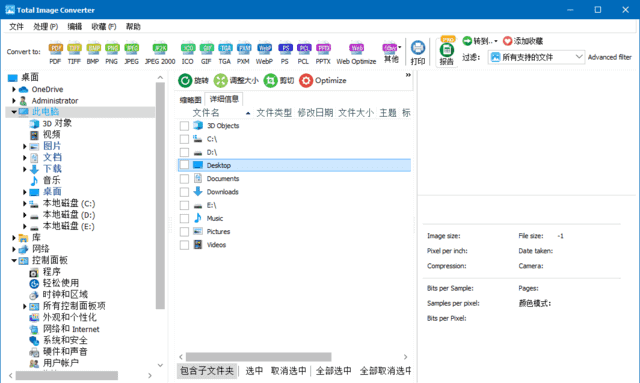Image resolution: width=640 pixels, height=383 pixels.
Task: Select the 剪切 crop tool
Action: click(279, 80)
